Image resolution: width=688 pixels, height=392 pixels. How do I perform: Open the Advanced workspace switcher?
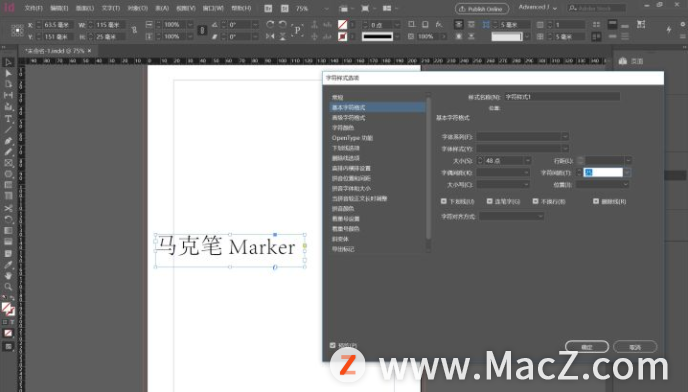click(x=538, y=7)
